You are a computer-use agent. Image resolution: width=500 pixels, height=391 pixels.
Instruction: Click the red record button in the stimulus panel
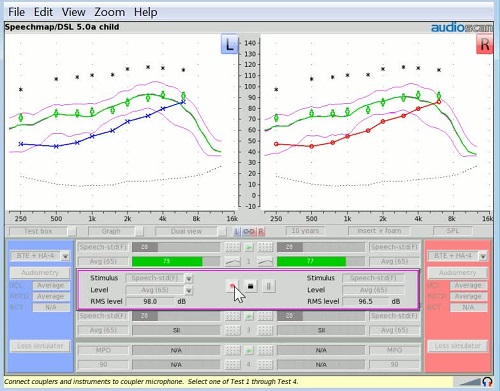click(x=232, y=286)
